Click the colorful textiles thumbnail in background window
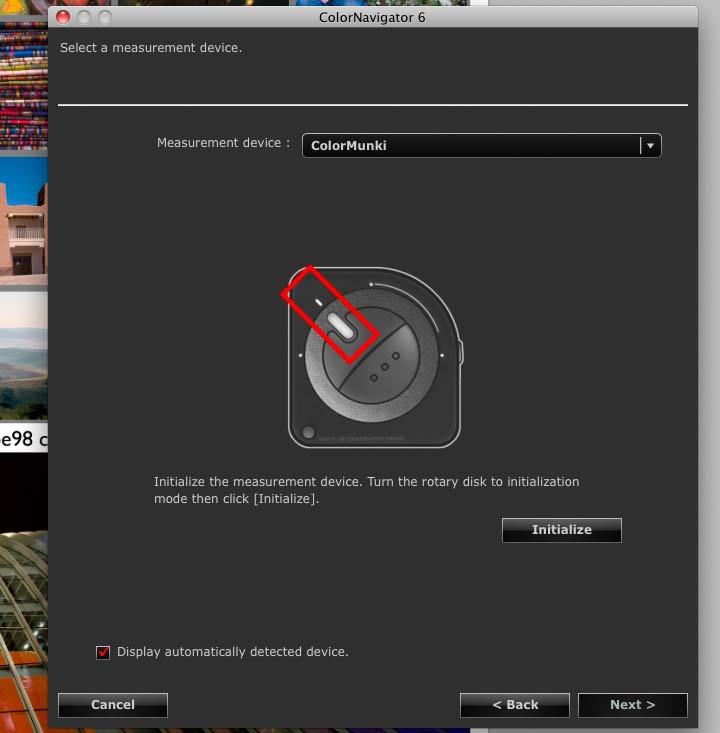This screenshot has height=733, width=720. point(24,85)
